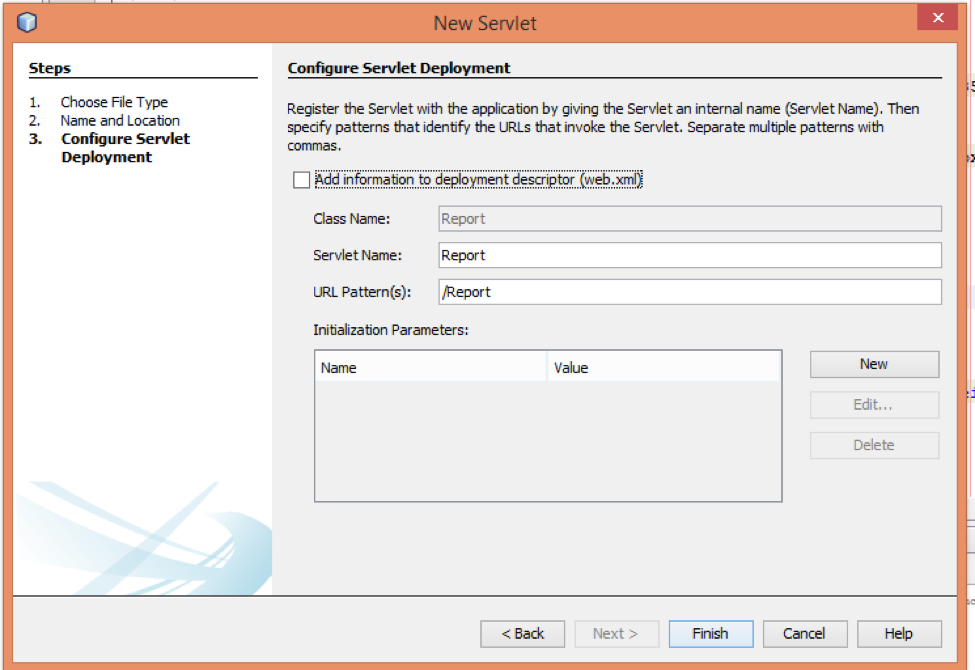Click the disabled Class Name field
This screenshot has height=670, width=975.
[x=690, y=218]
